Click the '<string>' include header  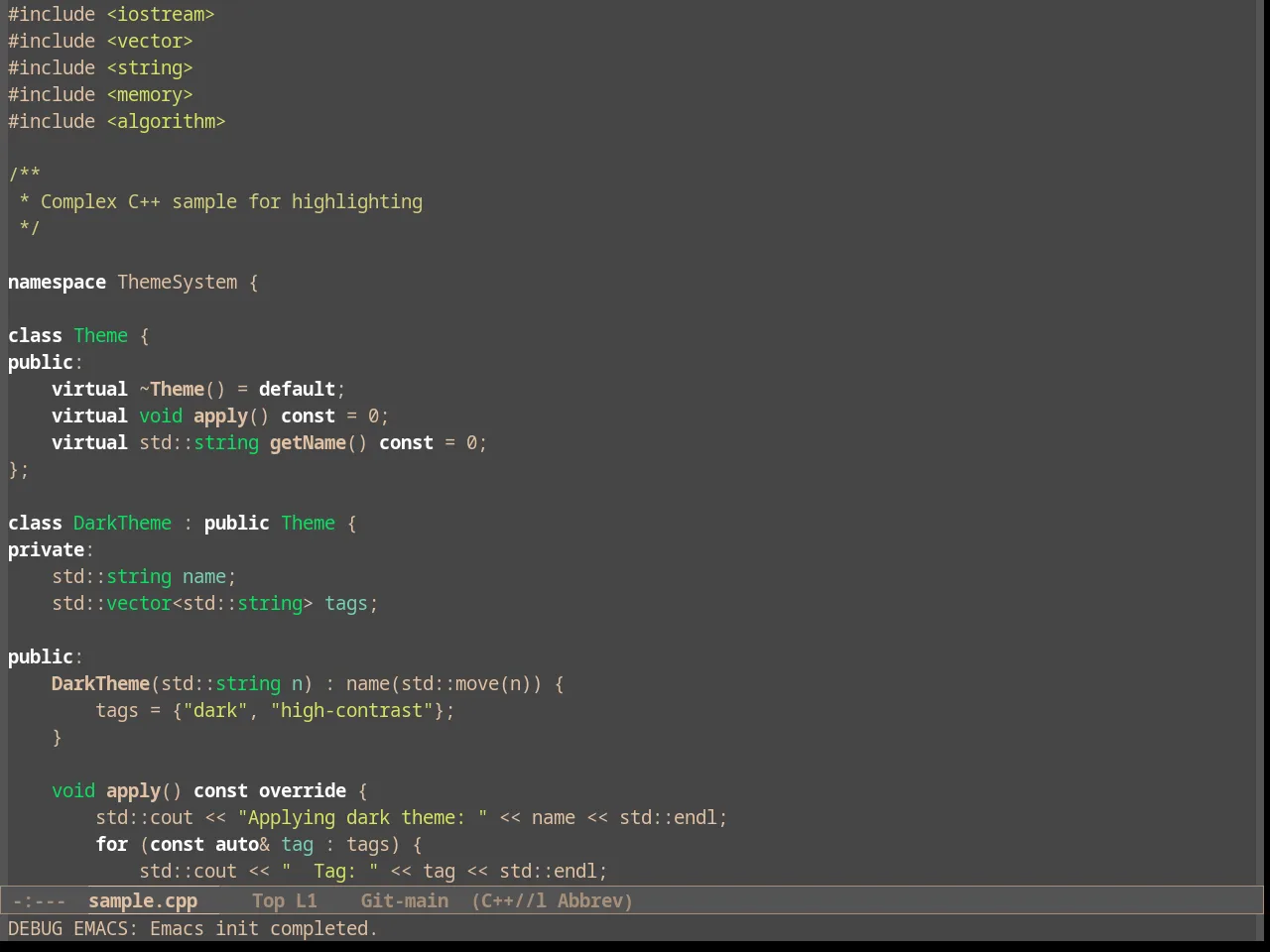(150, 67)
